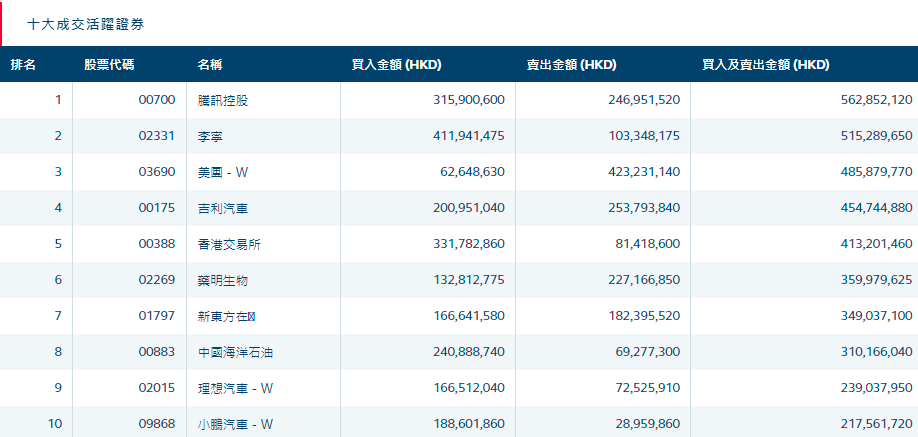Click sell amount 227,166,850
The width and height of the screenshot is (918, 437).
645,280
